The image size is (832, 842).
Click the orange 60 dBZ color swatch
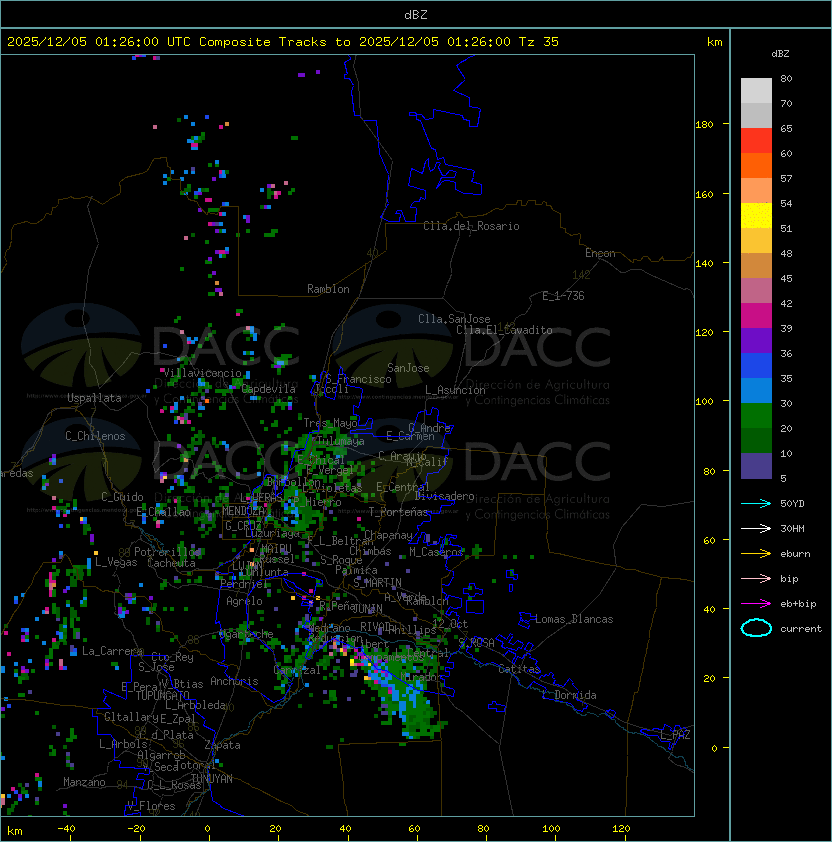756,165
